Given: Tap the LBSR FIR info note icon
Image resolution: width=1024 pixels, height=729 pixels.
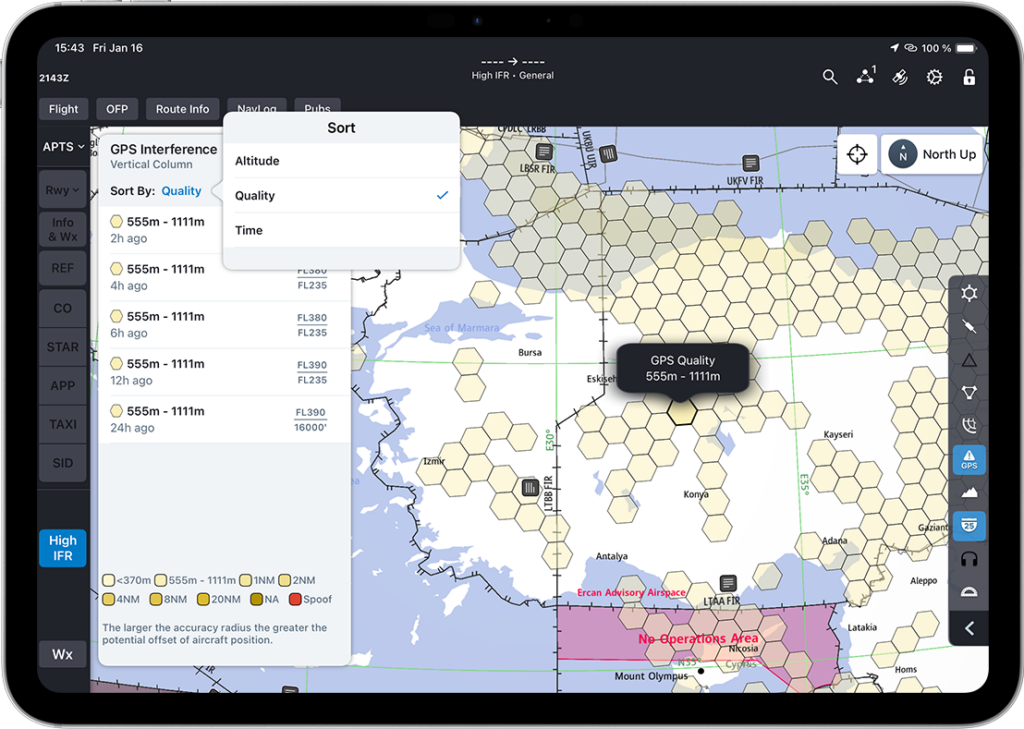Looking at the screenshot, I should pyautogui.click(x=543, y=152).
